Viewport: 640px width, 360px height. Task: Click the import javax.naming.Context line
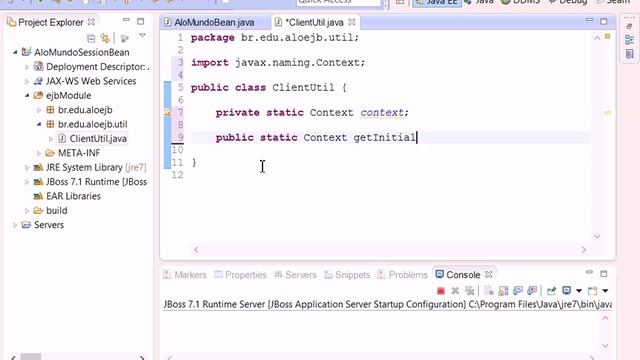tap(278, 63)
